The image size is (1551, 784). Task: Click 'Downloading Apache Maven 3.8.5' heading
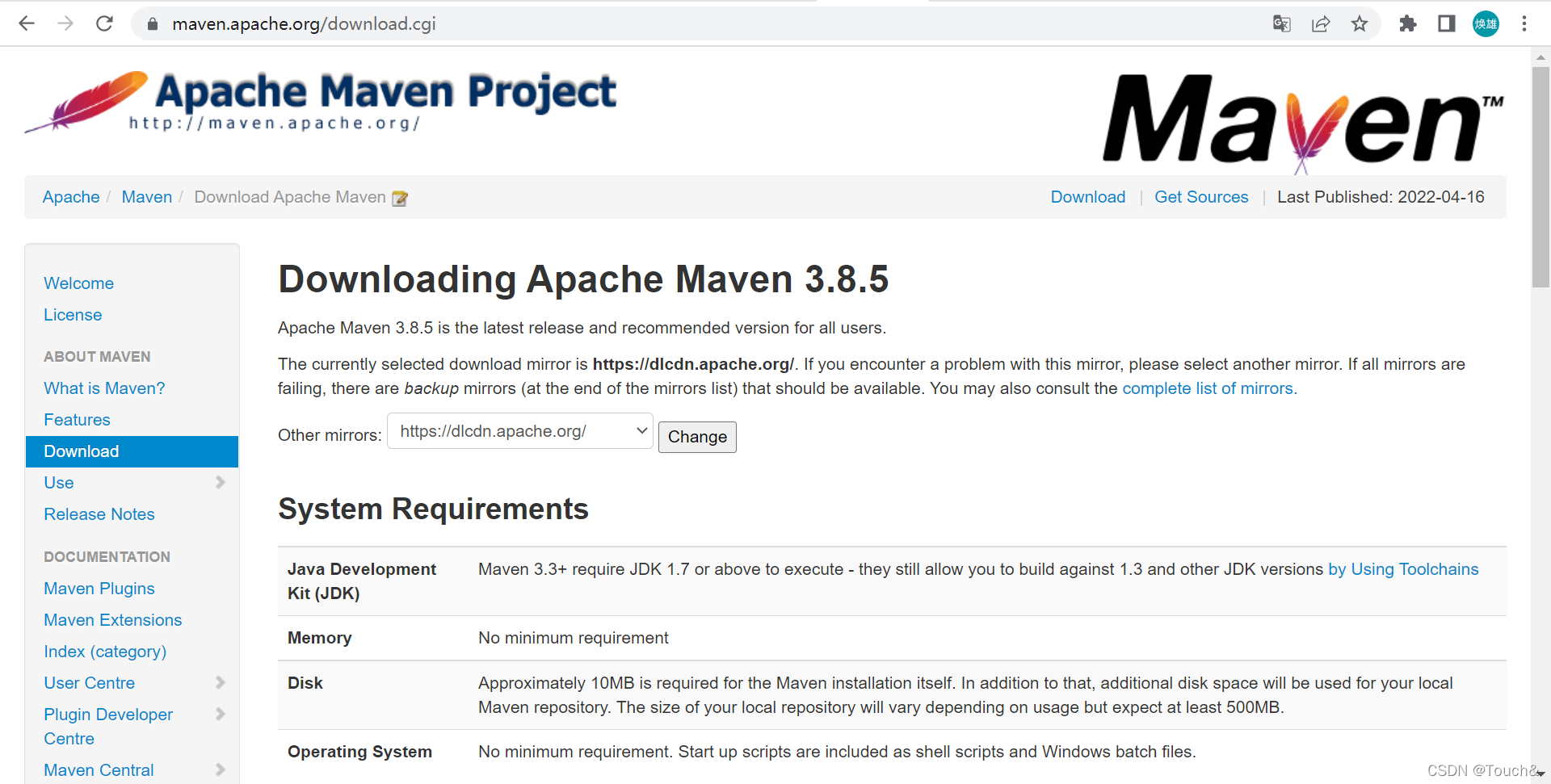tap(583, 279)
